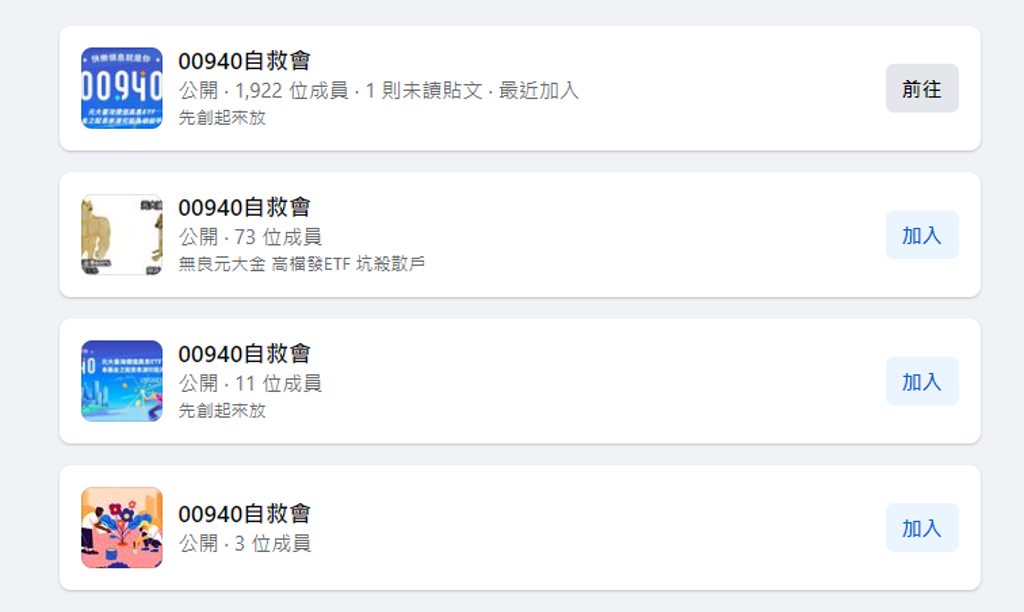Click the llama picture of the 73-member group
Image resolution: width=1024 pixels, height=612 pixels.
pos(122,234)
